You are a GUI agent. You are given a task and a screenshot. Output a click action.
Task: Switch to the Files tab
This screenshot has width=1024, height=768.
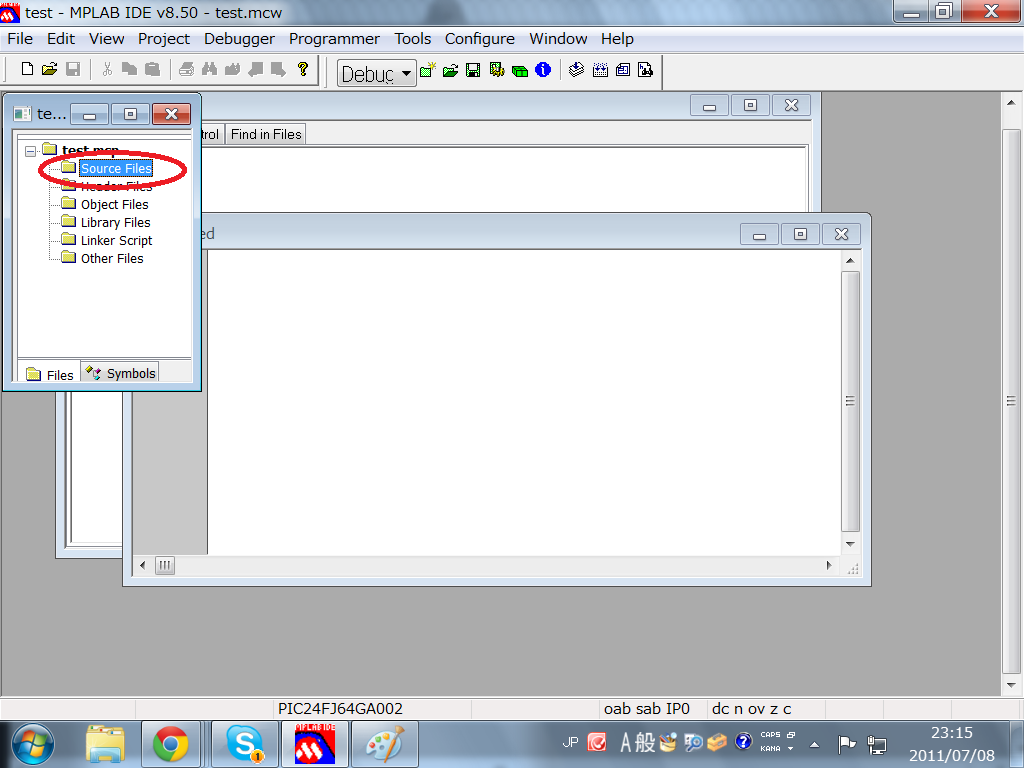50,374
